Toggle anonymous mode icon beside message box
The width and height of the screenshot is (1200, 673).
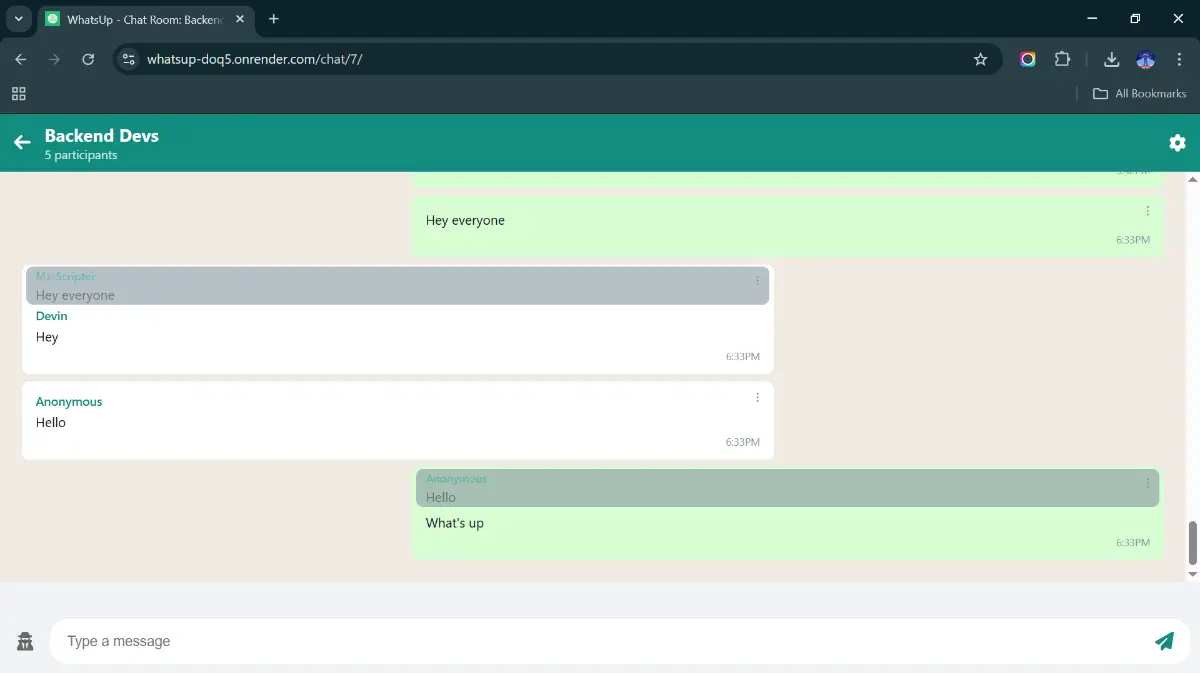pyautogui.click(x=25, y=641)
